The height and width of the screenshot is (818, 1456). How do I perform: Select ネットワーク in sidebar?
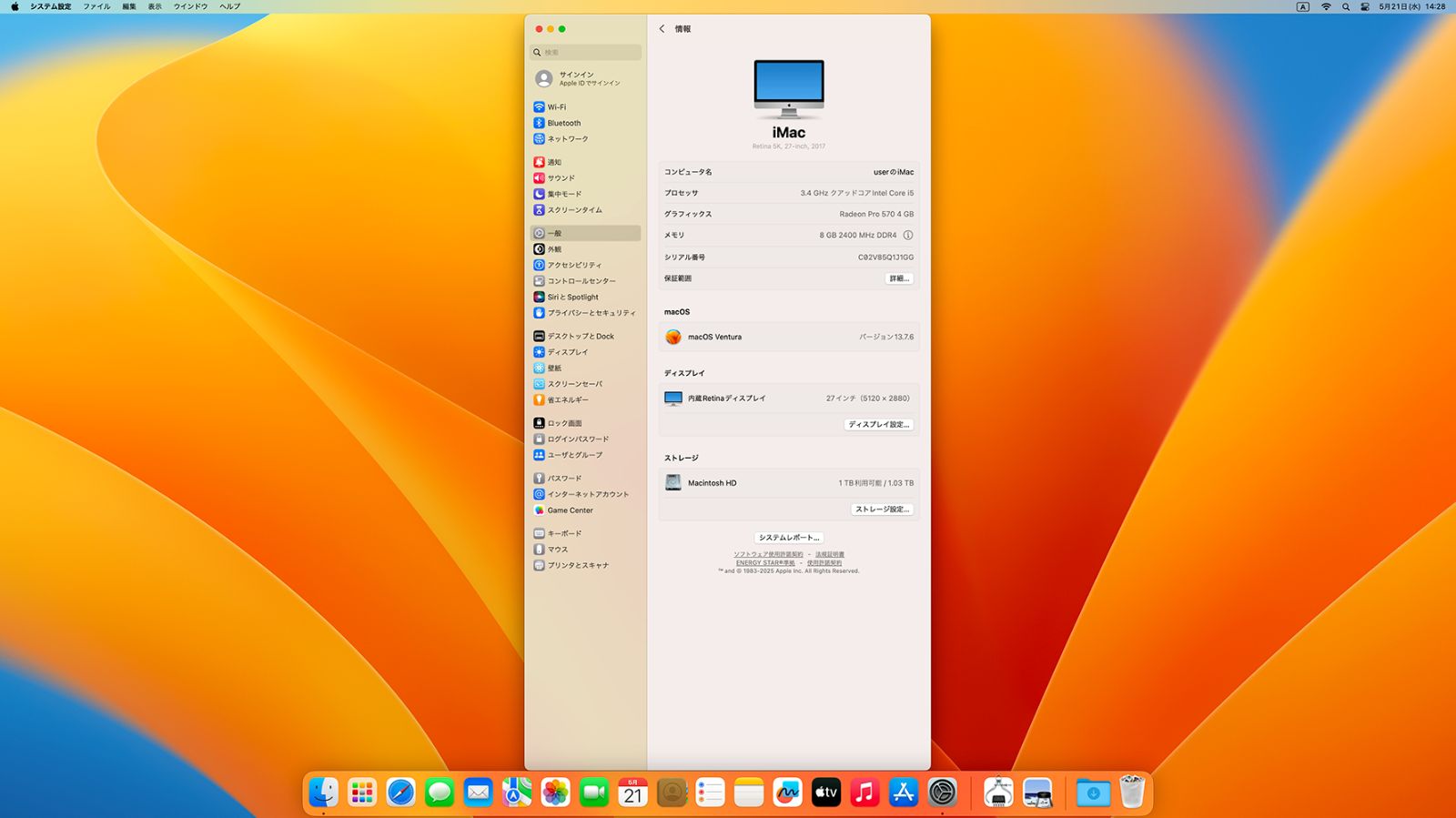click(x=586, y=139)
